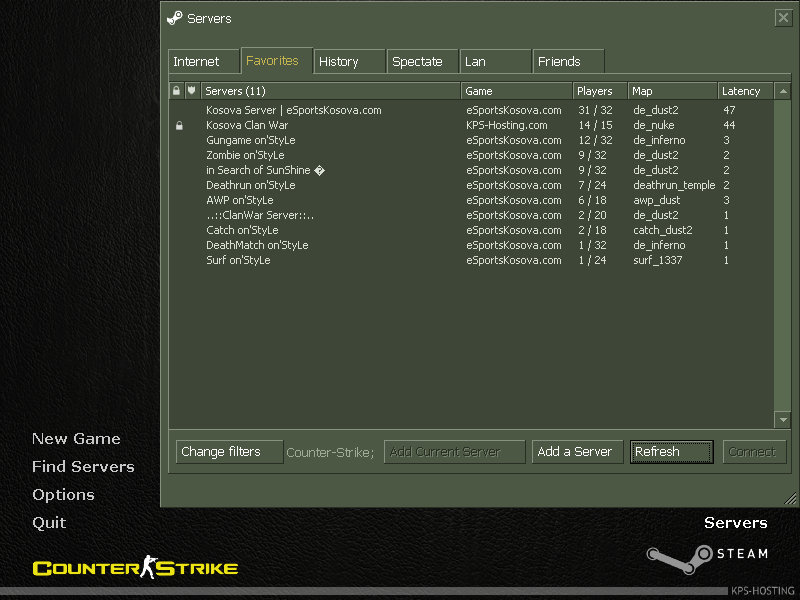
Task: Click latency value 44
Action: click(x=729, y=126)
